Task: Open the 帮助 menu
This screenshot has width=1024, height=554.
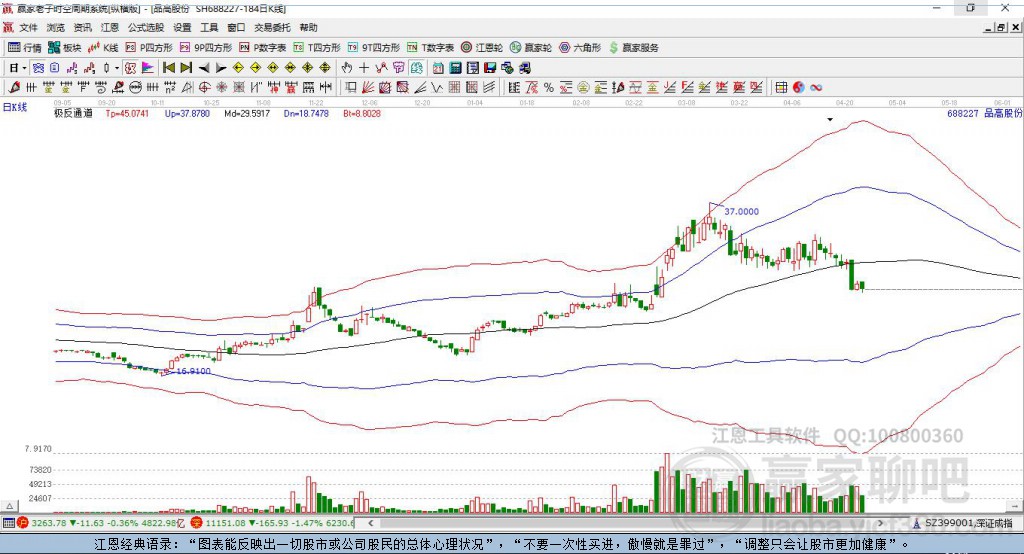Action: pyautogui.click(x=308, y=27)
